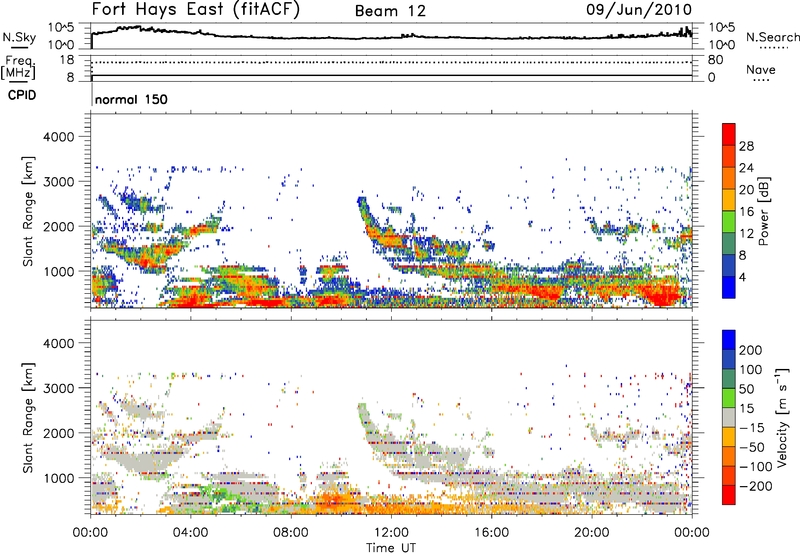
Task: Click the '16:00' time tick label
Action: [x=491, y=533]
